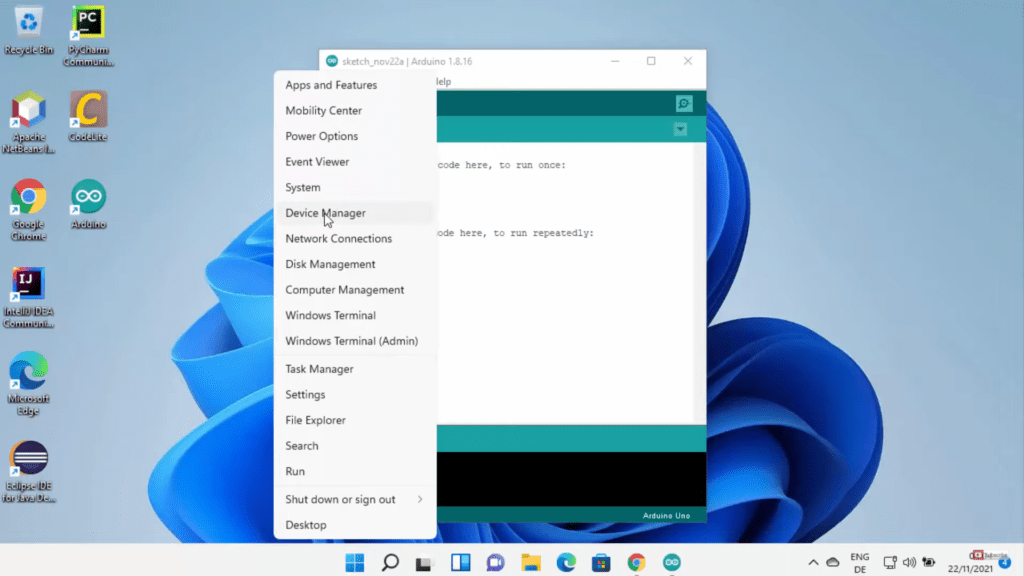Open the Arduino Help menu
The image size is (1024, 576).
443,82
